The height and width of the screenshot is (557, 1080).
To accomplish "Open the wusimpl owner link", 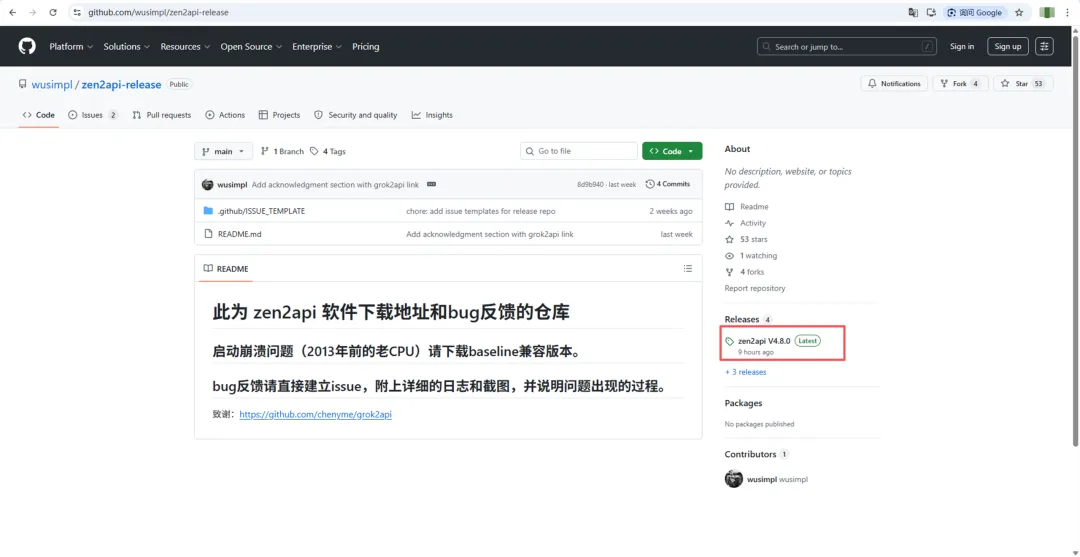I will pos(52,85).
